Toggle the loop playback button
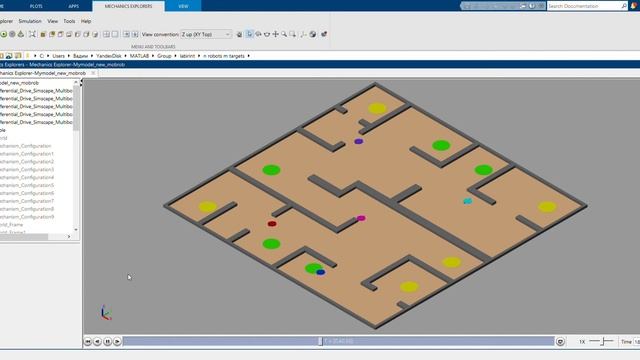The height and width of the screenshot is (360, 640). point(560,341)
